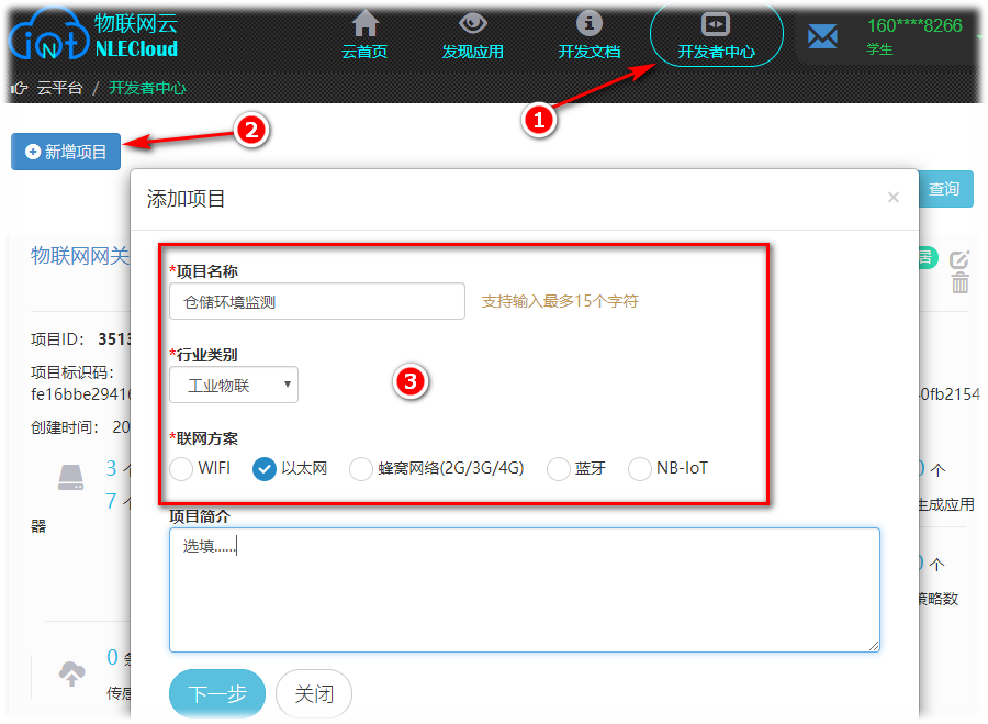Click the device drive icon
Viewport: 988px width, 724px height.
pos(71,478)
